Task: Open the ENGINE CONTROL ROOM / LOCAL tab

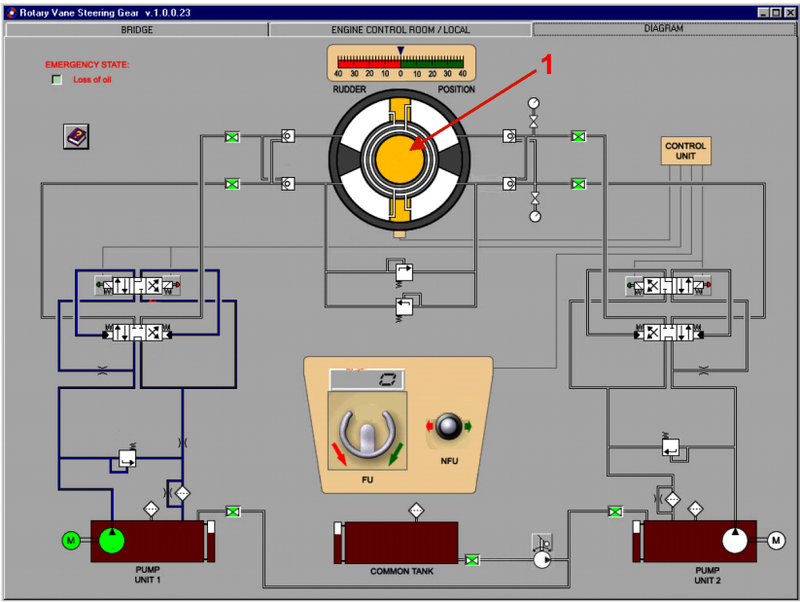Action: pos(400,30)
